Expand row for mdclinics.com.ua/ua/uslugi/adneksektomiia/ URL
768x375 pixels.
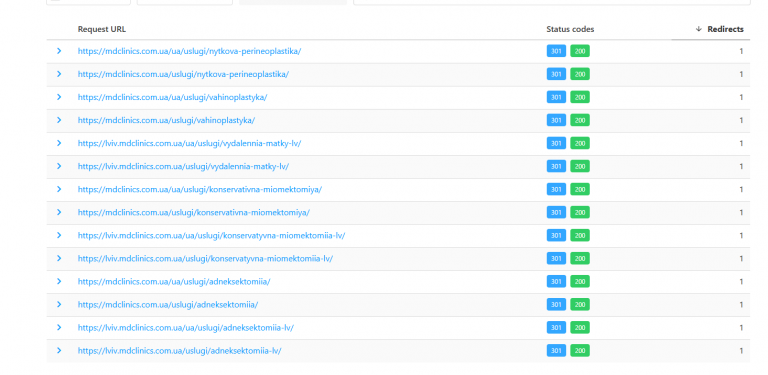(x=59, y=281)
